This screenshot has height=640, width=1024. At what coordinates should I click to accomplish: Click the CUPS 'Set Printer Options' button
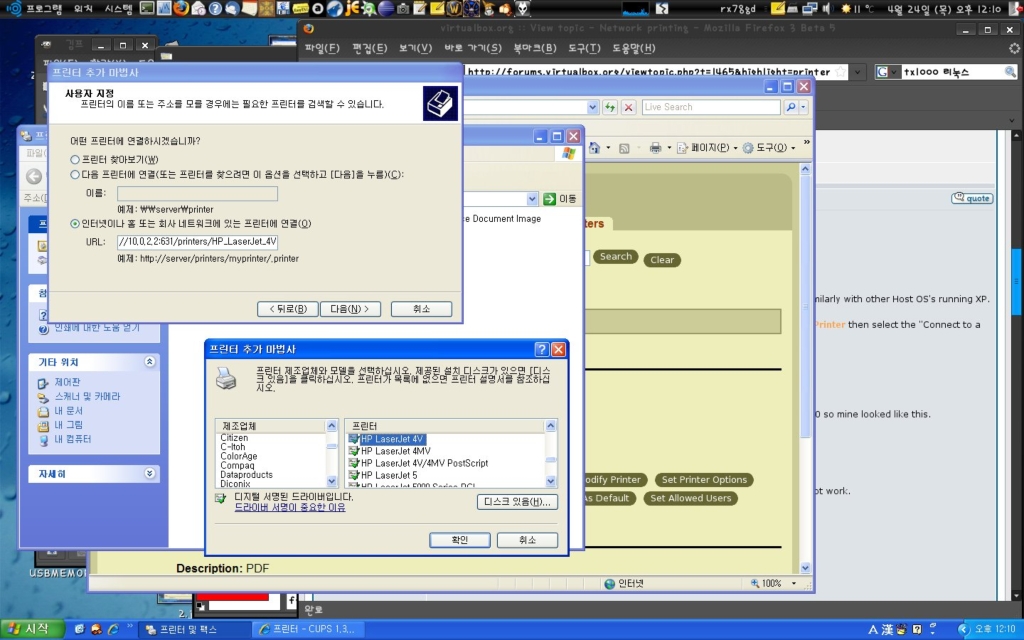click(x=704, y=480)
